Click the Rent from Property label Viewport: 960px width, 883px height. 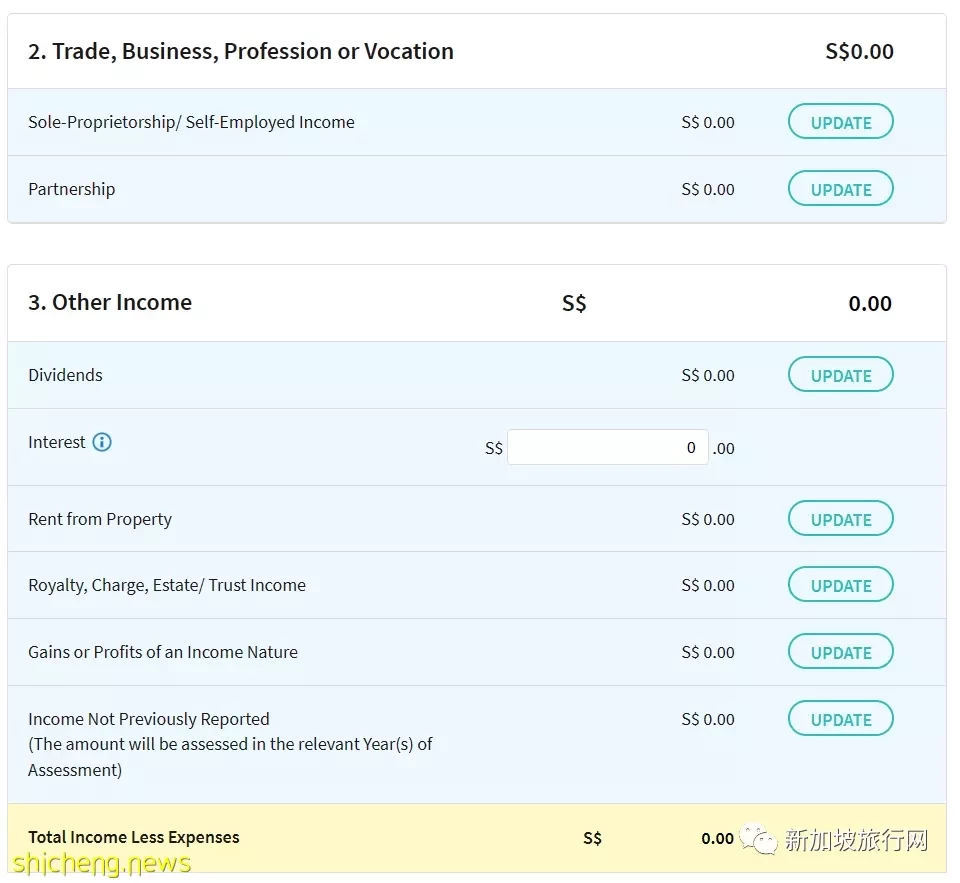tap(100, 519)
